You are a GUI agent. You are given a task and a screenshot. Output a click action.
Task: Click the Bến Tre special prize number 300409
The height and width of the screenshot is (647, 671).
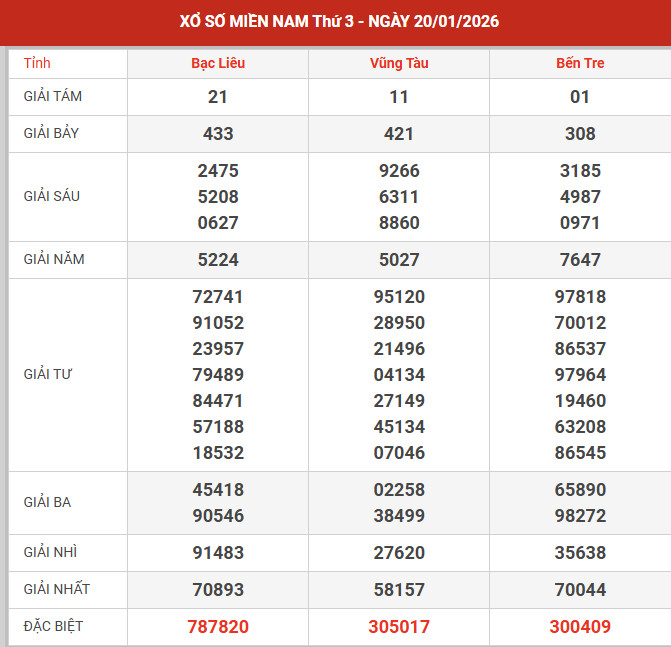pos(580,627)
